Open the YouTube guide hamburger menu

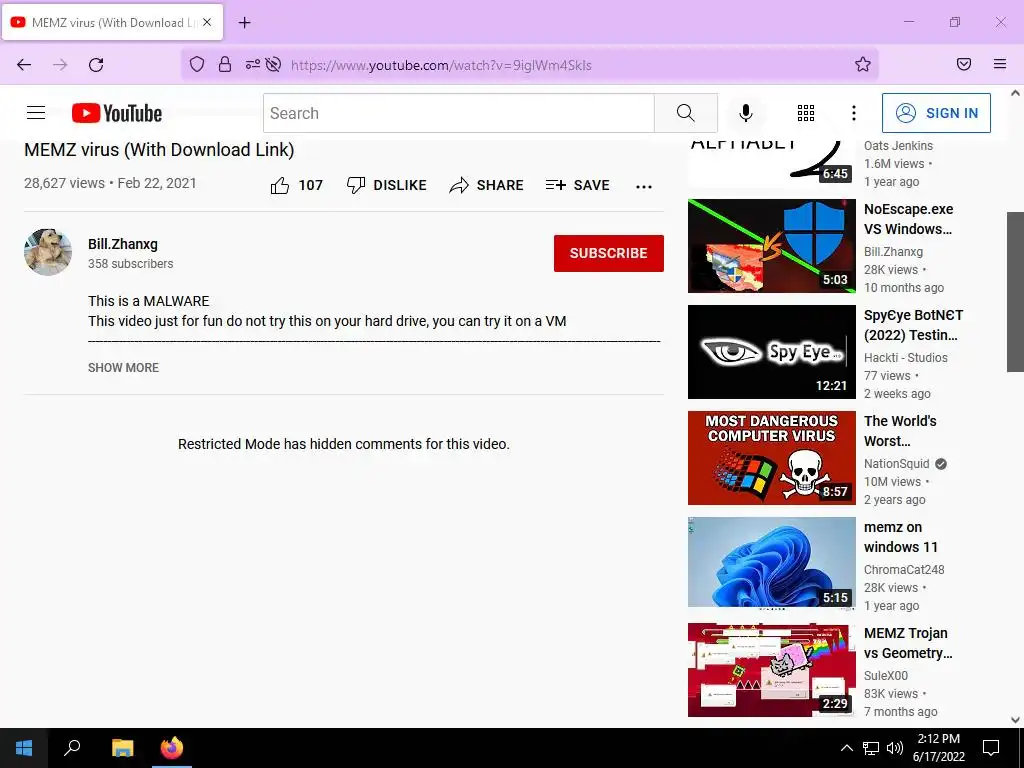click(x=36, y=113)
